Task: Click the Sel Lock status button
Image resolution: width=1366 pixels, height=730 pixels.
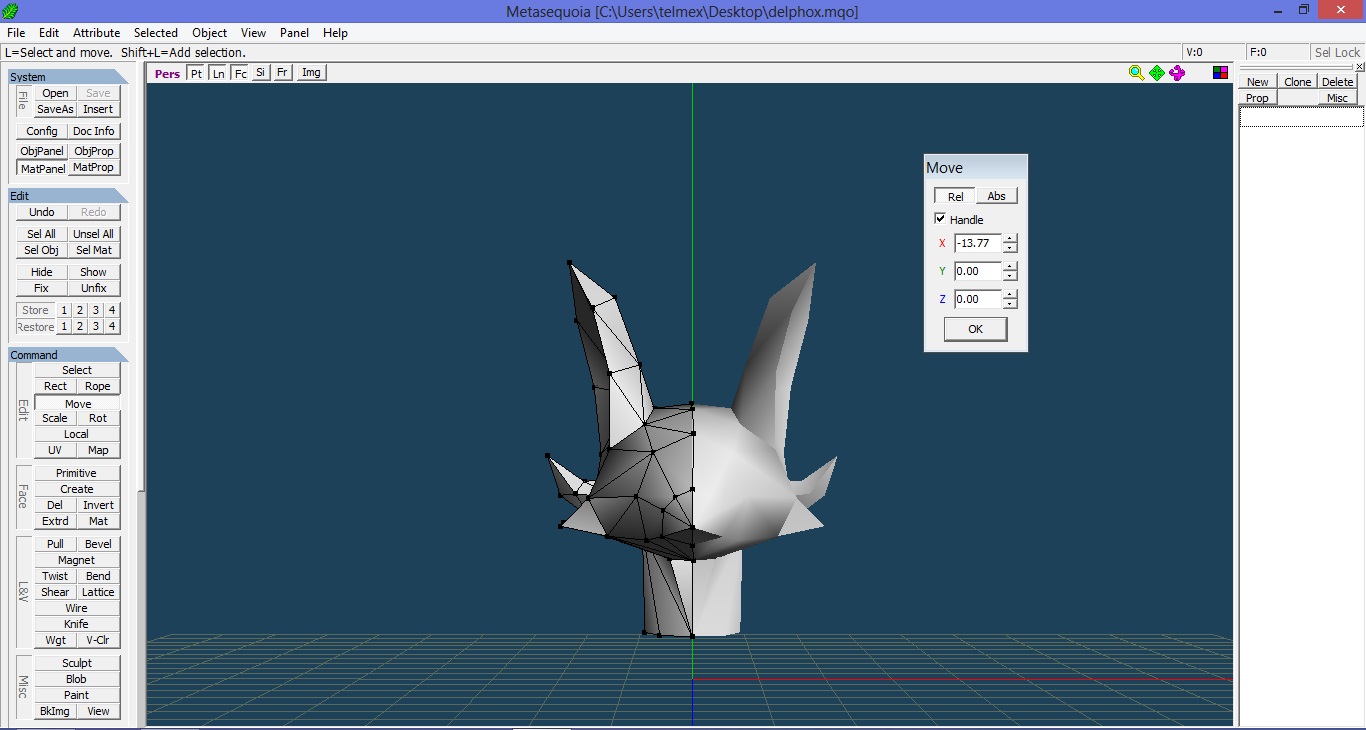Action: point(1337,52)
